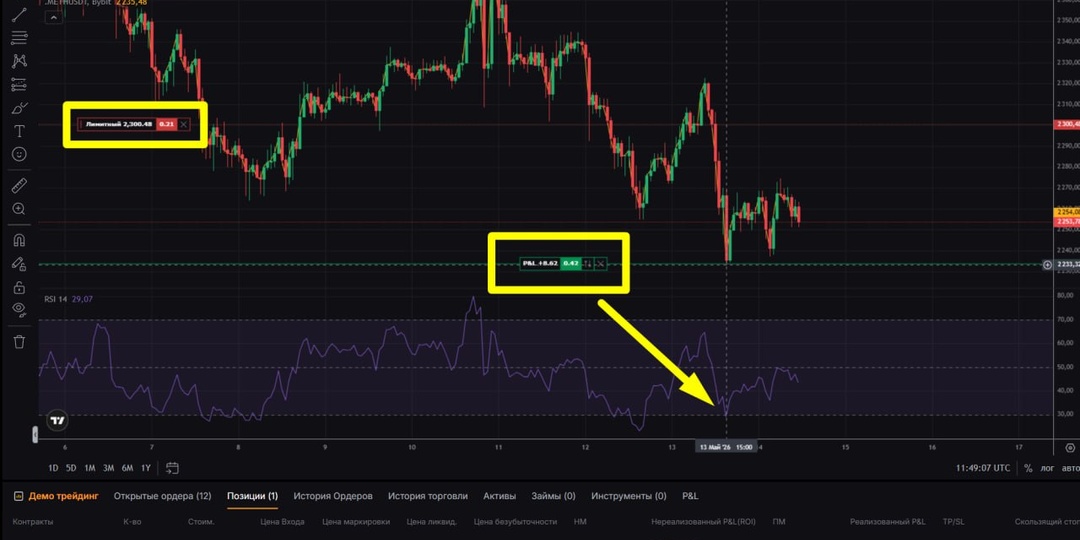Click the Цена маркировки column header

point(355,522)
